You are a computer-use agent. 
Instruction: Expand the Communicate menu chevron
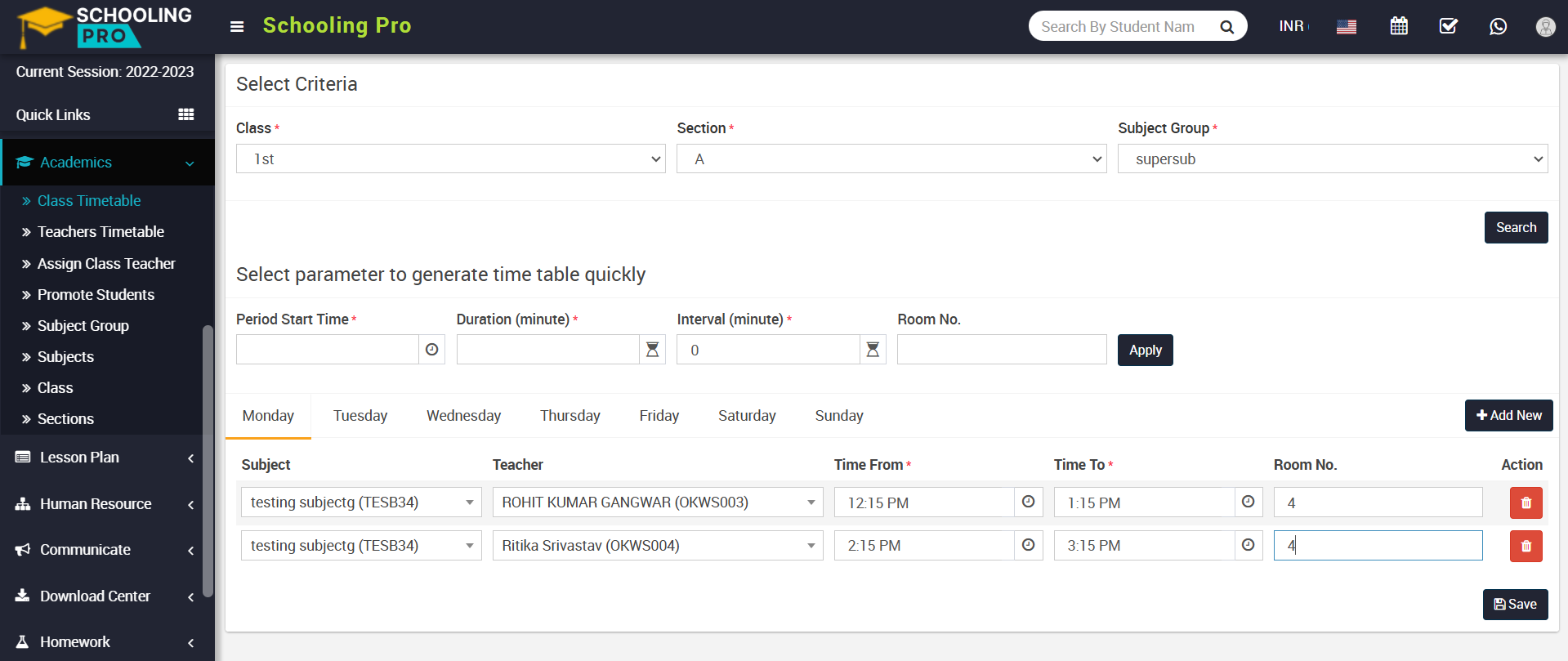pos(190,551)
